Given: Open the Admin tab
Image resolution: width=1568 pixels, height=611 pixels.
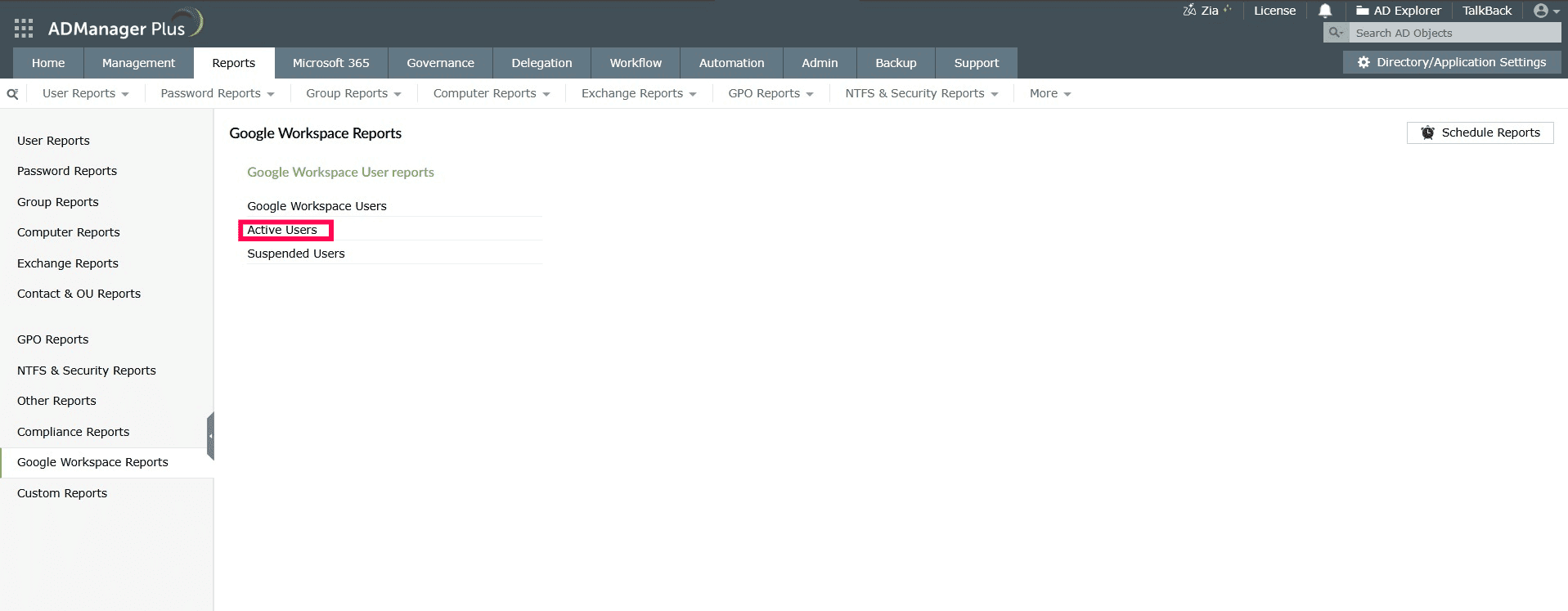Looking at the screenshot, I should 820,63.
